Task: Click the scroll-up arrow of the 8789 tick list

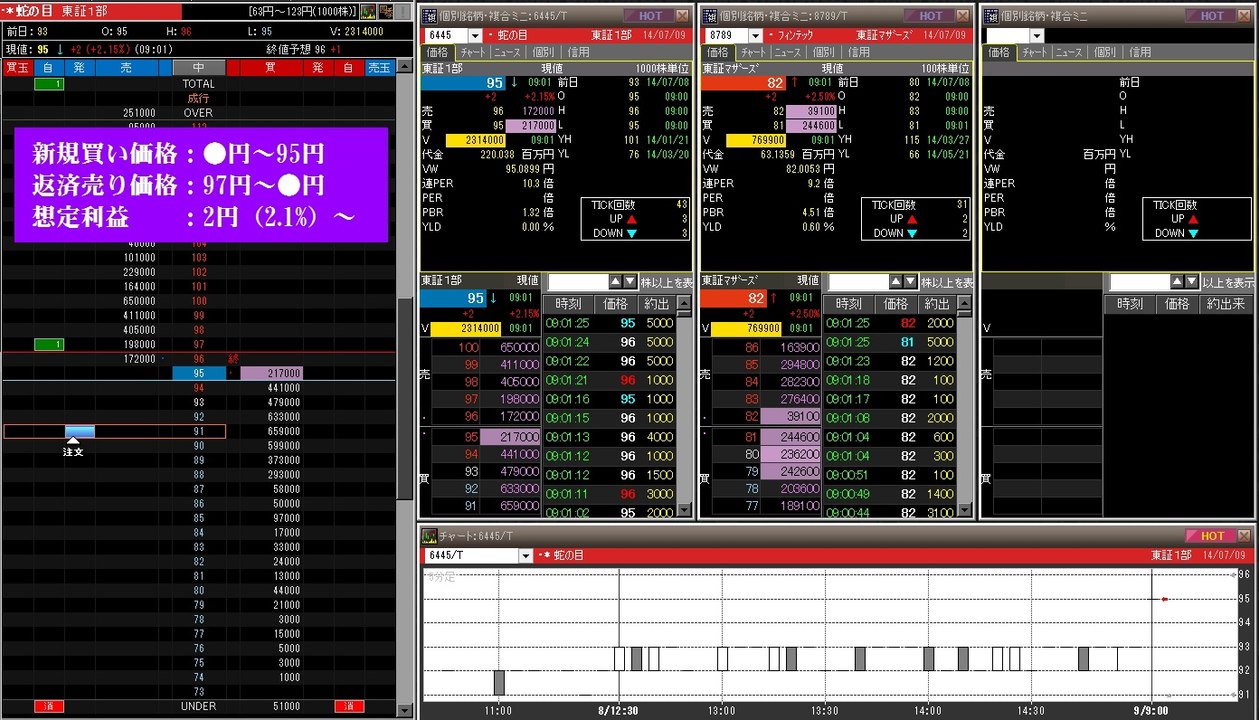Action: tap(964, 304)
